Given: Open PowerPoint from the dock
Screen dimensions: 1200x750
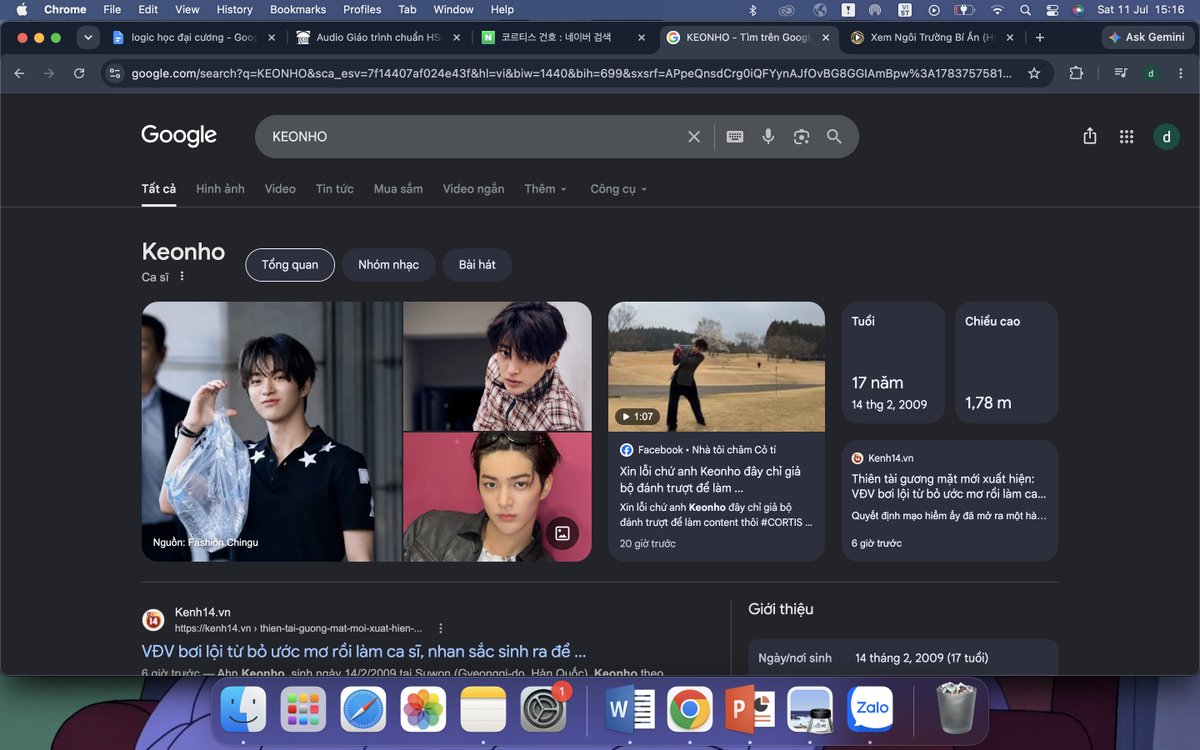Looking at the screenshot, I should (x=750, y=709).
